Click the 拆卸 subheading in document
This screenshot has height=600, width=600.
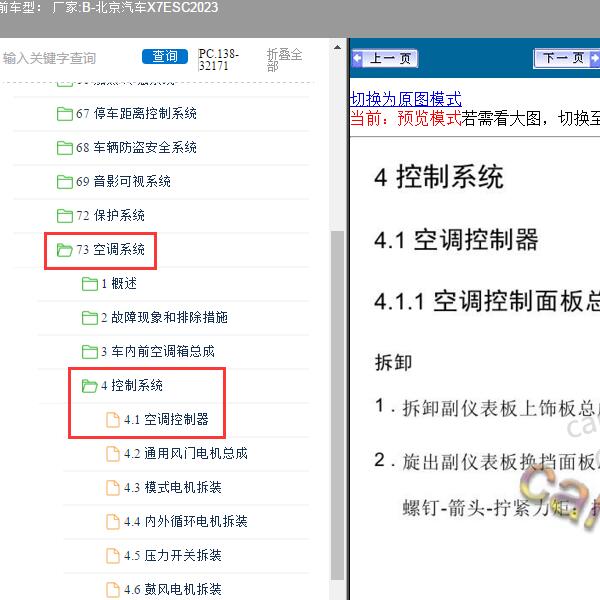(393, 363)
